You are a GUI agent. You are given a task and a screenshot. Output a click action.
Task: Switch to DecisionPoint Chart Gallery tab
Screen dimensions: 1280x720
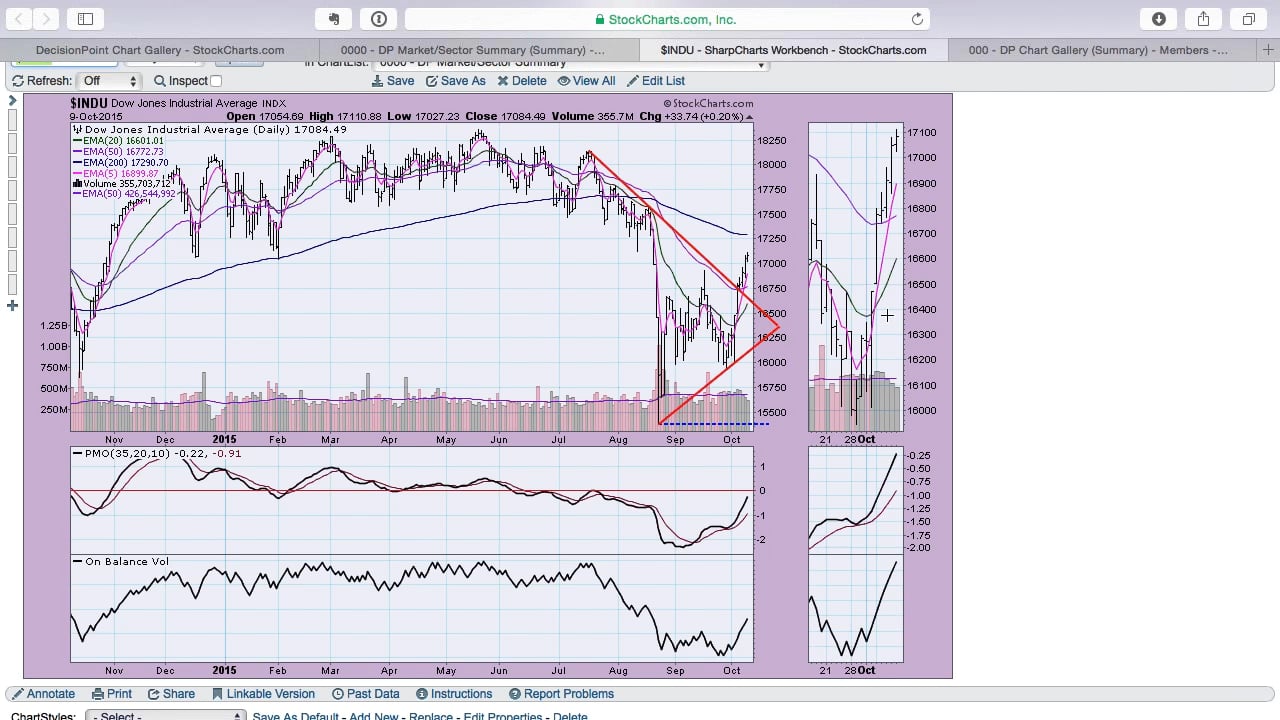click(160, 50)
